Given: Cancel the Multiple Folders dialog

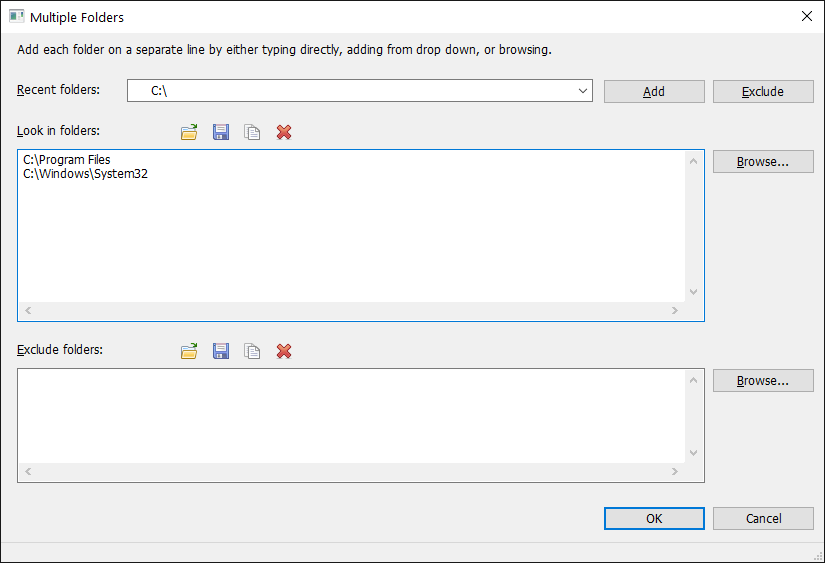Looking at the screenshot, I should pyautogui.click(x=763, y=518).
